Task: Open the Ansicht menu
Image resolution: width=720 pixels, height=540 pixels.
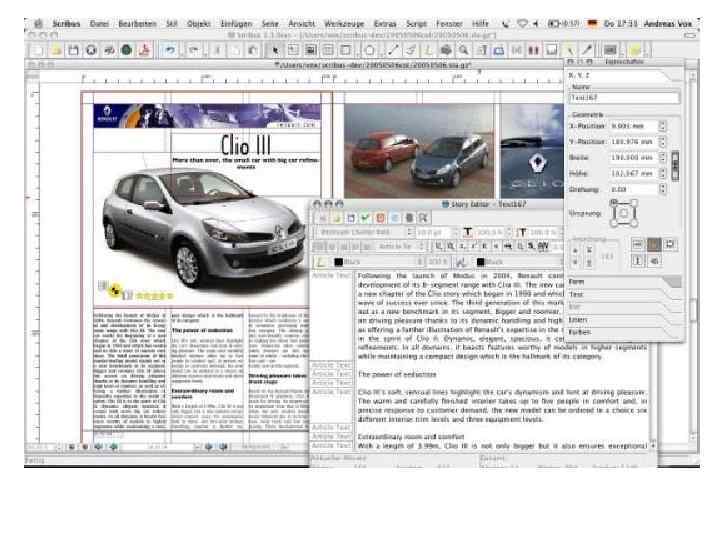Action: point(301,23)
